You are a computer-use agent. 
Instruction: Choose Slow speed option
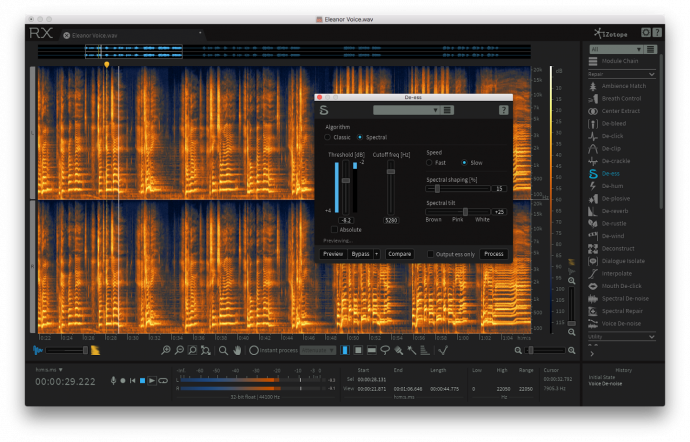click(x=464, y=163)
